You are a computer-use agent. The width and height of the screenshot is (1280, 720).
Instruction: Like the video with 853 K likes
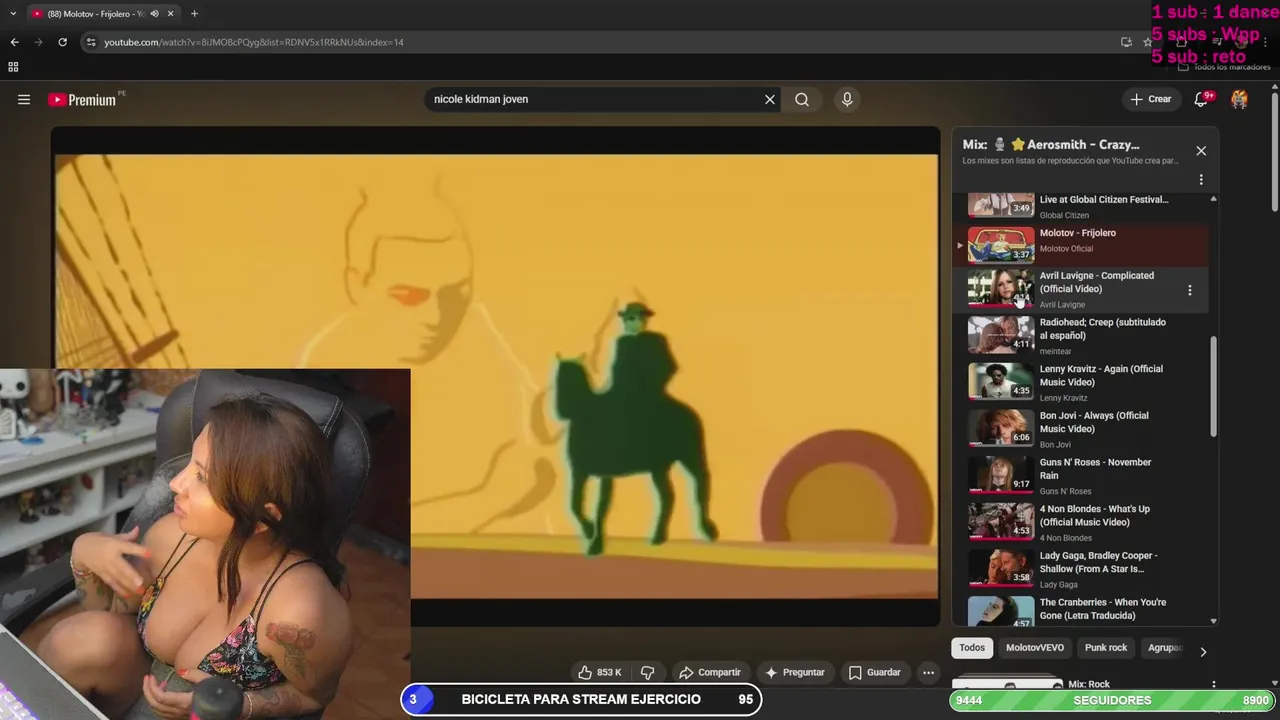pyautogui.click(x=600, y=673)
